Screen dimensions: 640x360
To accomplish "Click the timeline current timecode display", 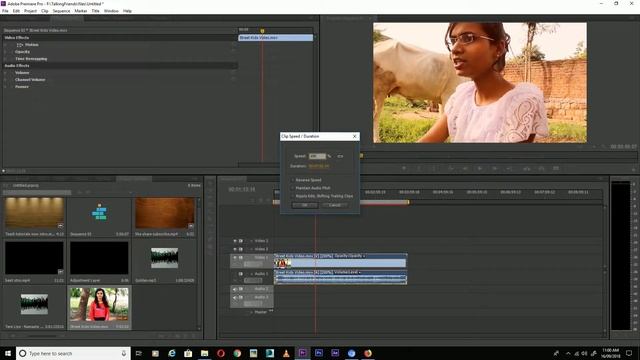I will pyautogui.click(x=242, y=189).
